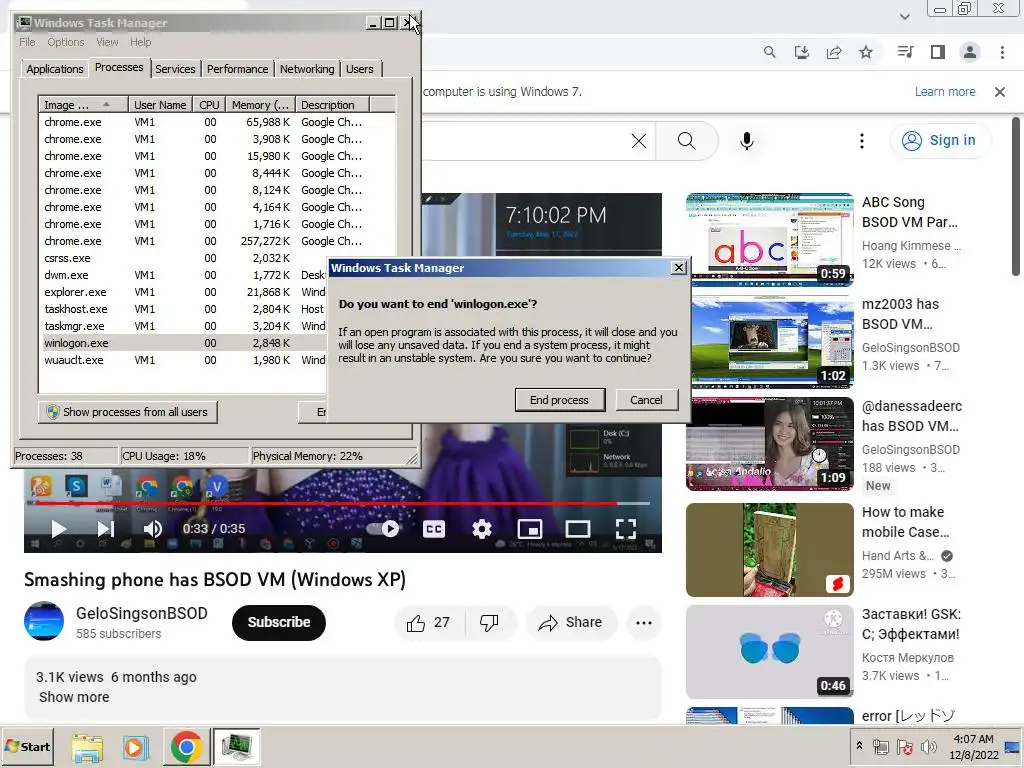Open GeloSingsonBSOD channel avatar

[x=44, y=621]
